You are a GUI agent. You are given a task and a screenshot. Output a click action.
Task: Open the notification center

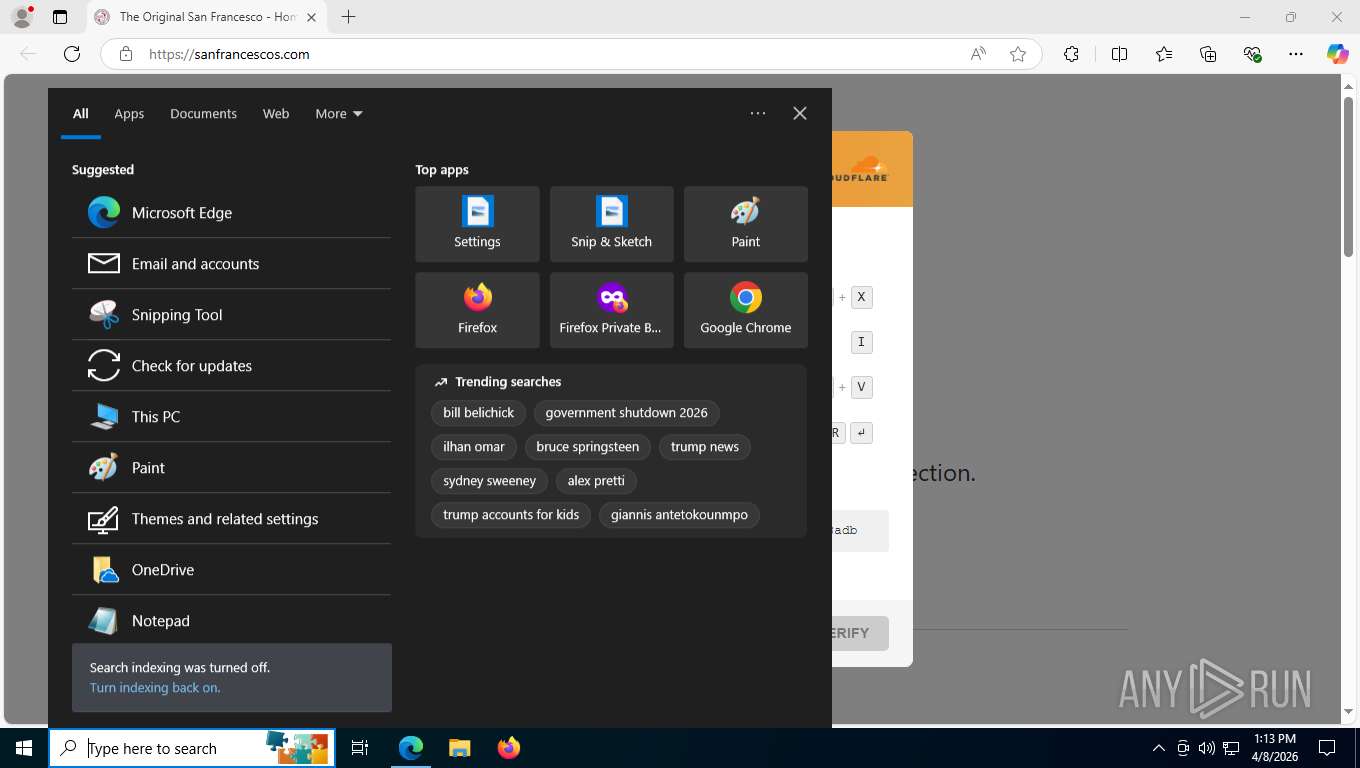point(1327,748)
